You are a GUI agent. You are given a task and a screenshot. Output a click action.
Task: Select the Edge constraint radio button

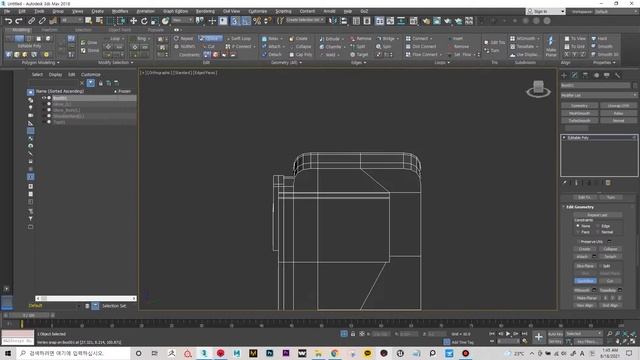click(598, 226)
